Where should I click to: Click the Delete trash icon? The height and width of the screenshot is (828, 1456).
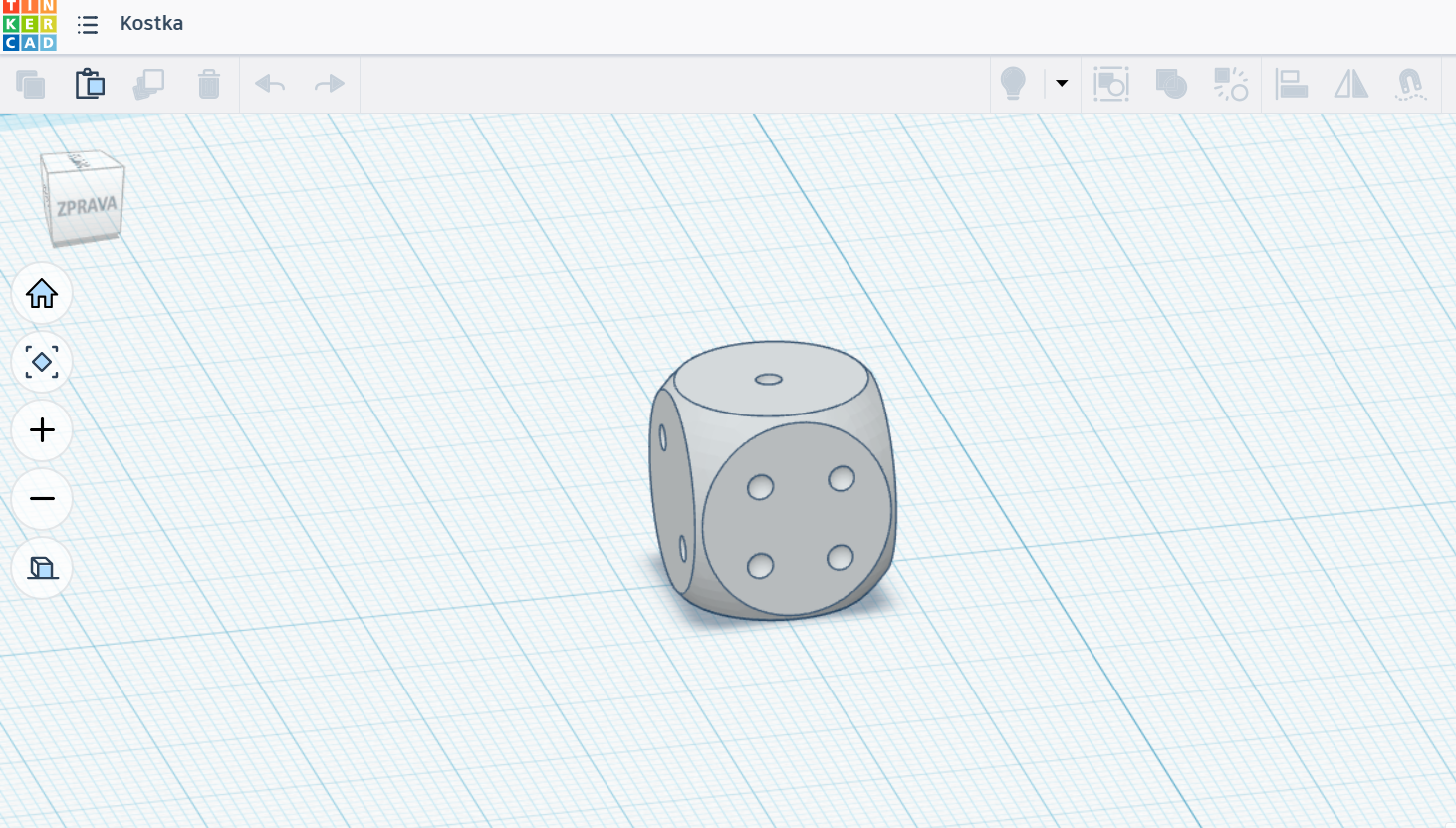click(x=209, y=85)
